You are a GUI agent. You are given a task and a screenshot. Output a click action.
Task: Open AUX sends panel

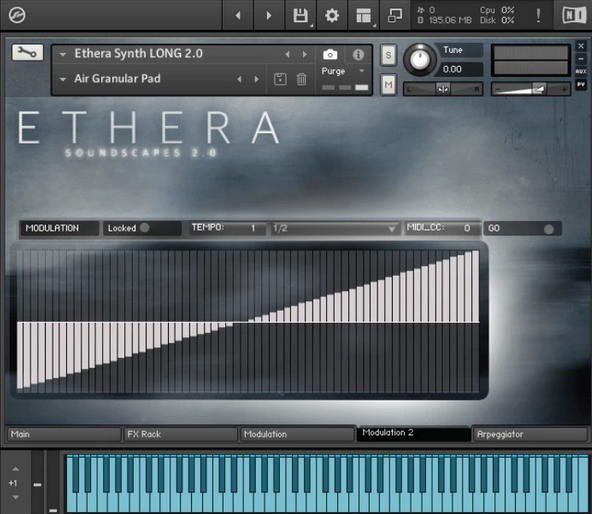point(581,71)
